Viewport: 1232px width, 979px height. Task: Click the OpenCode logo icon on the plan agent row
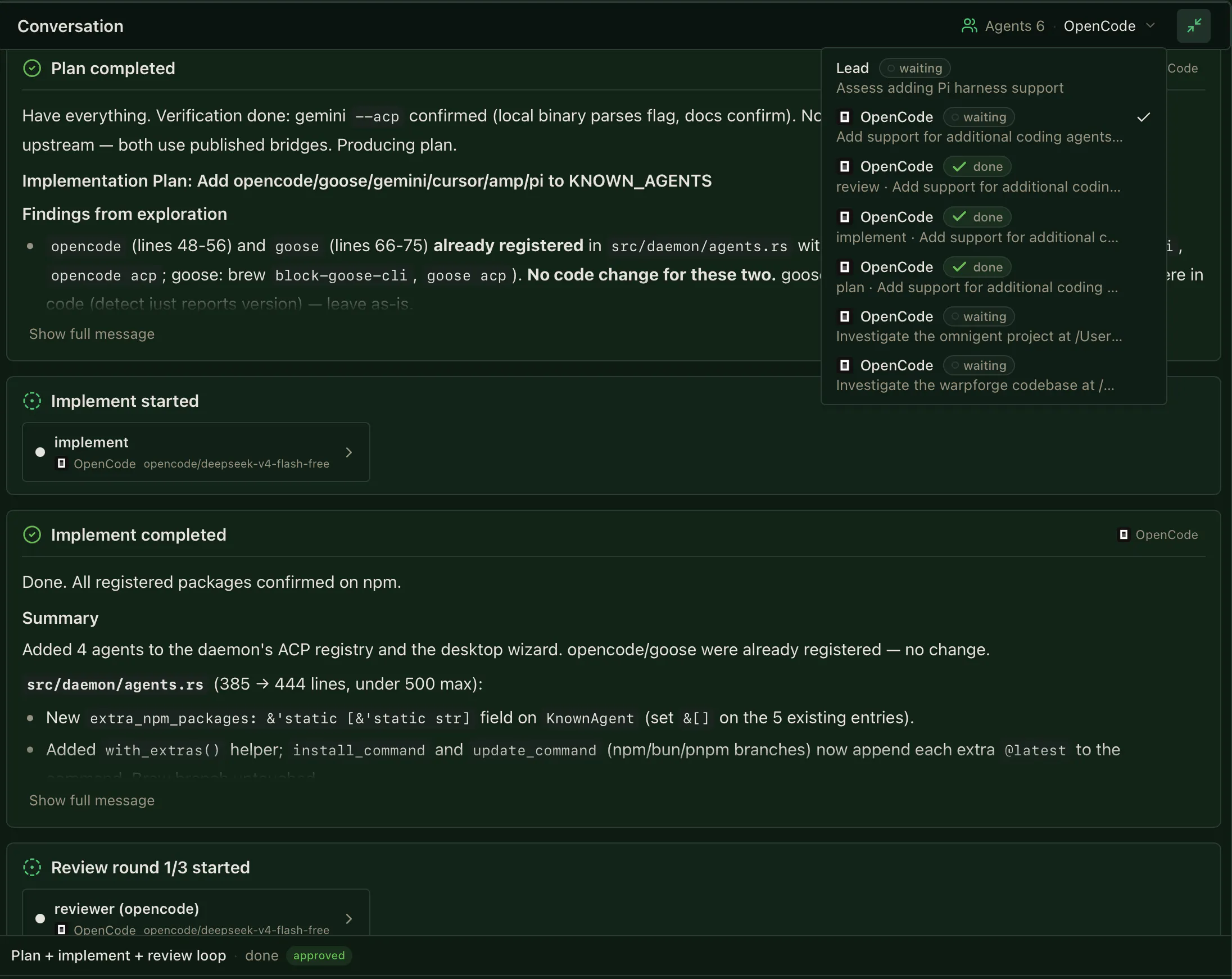coord(844,267)
